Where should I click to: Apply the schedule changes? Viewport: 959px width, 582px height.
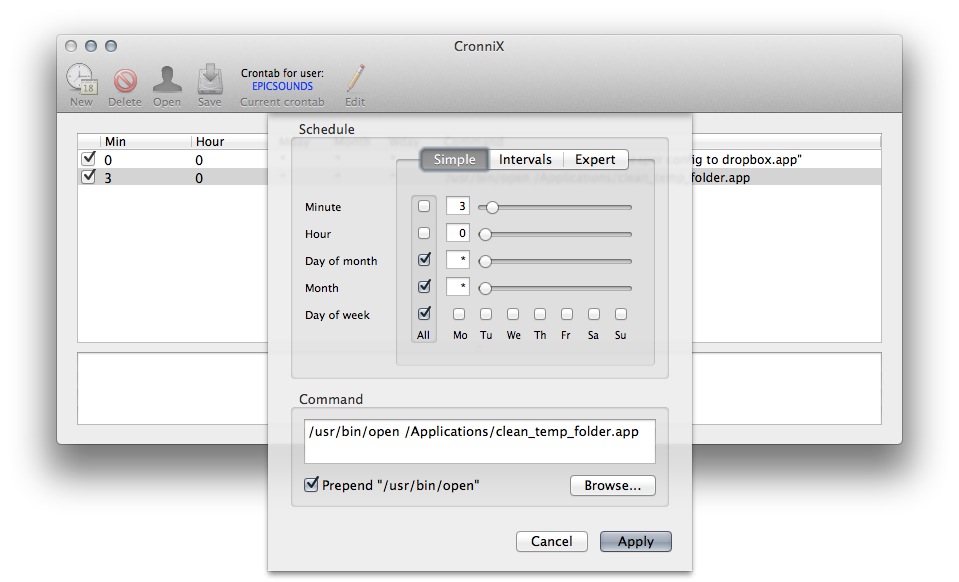635,541
